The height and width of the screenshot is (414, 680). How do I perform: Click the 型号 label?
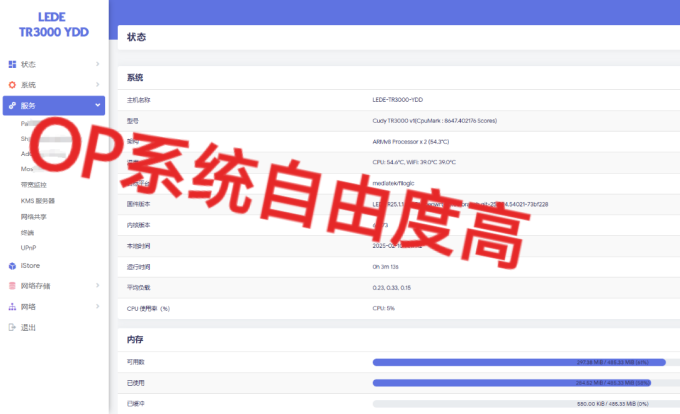132,121
